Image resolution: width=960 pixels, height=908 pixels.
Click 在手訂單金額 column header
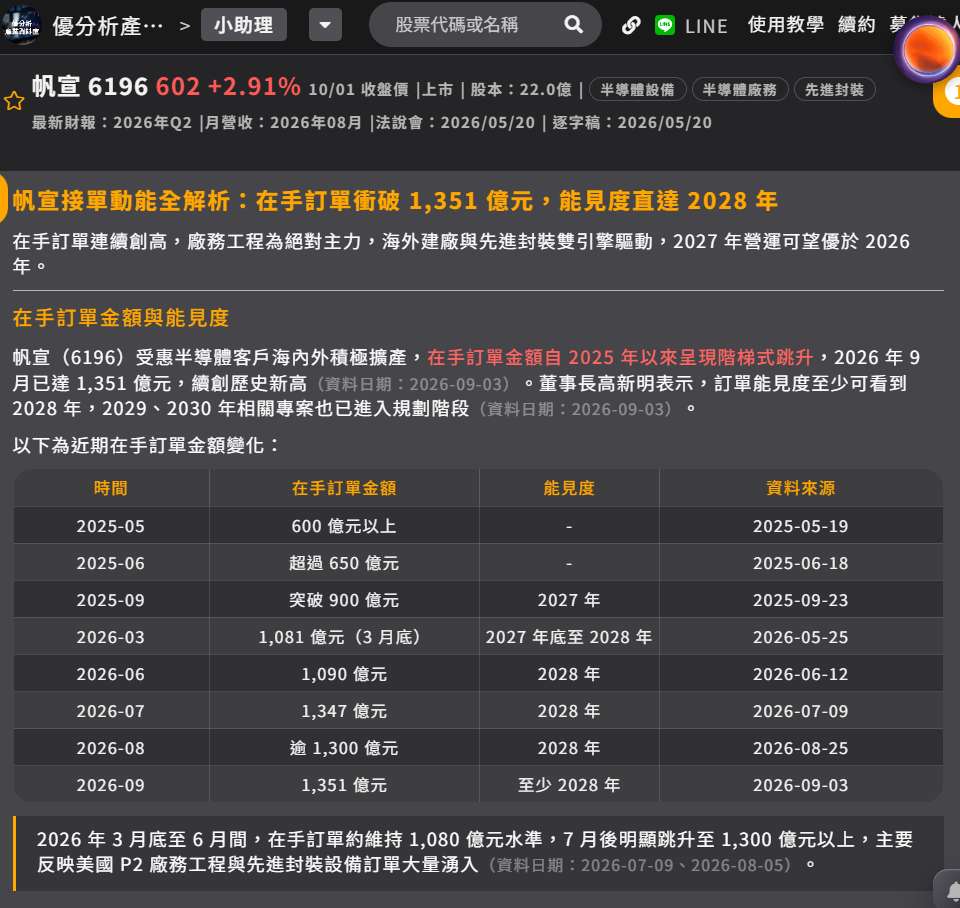tap(344, 488)
